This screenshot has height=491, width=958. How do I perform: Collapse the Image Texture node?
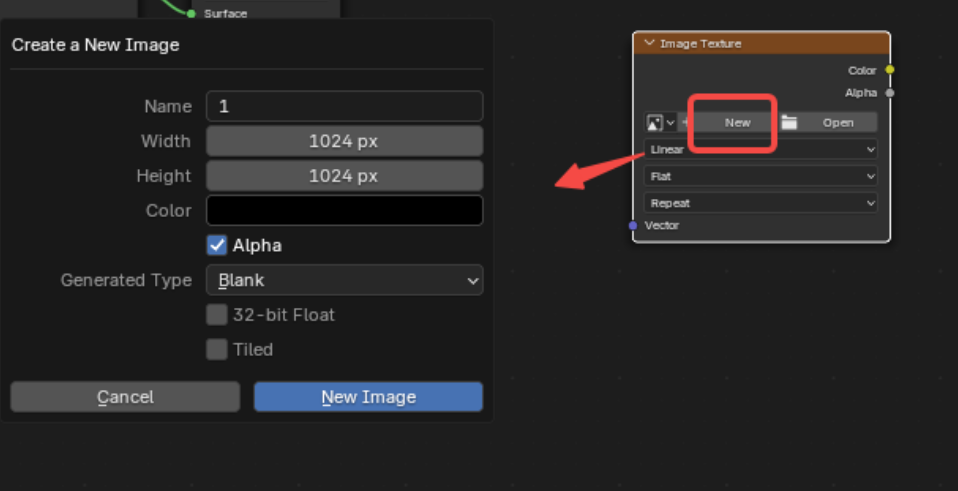(650, 44)
